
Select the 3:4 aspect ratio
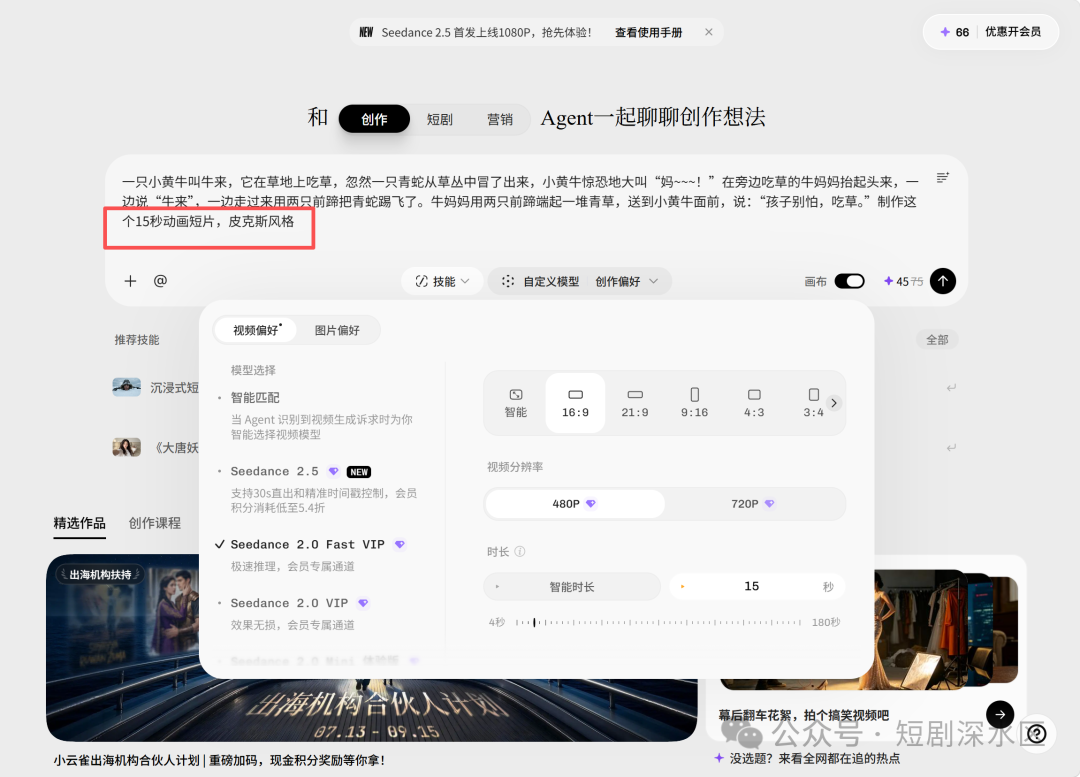click(813, 403)
